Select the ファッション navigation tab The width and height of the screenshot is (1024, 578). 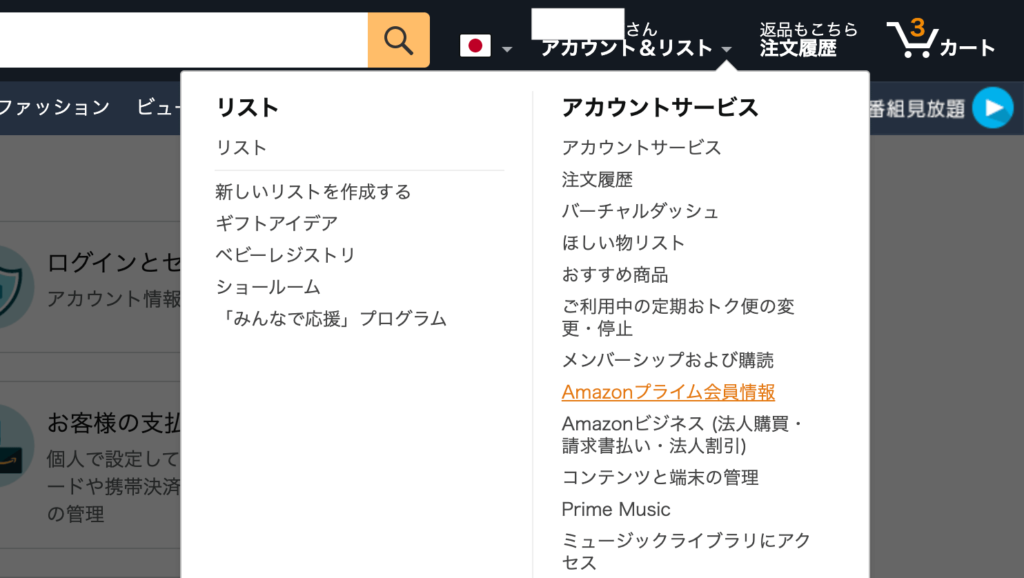[54, 107]
